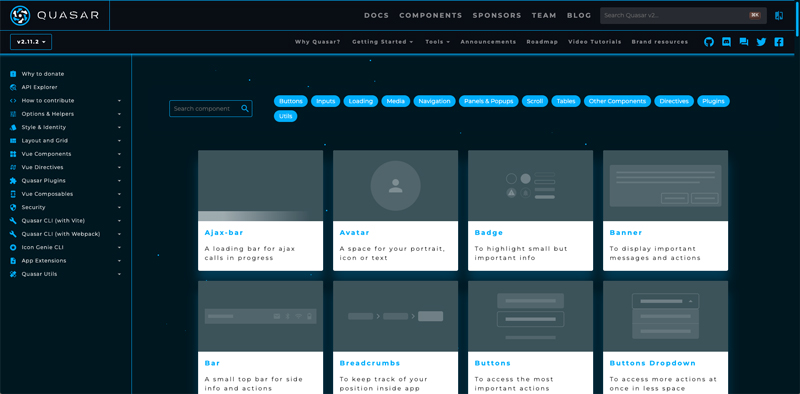Image resolution: width=800 pixels, height=394 pixels.
Task: Go to BLOG in top navigation
Action: pos(579,15)
